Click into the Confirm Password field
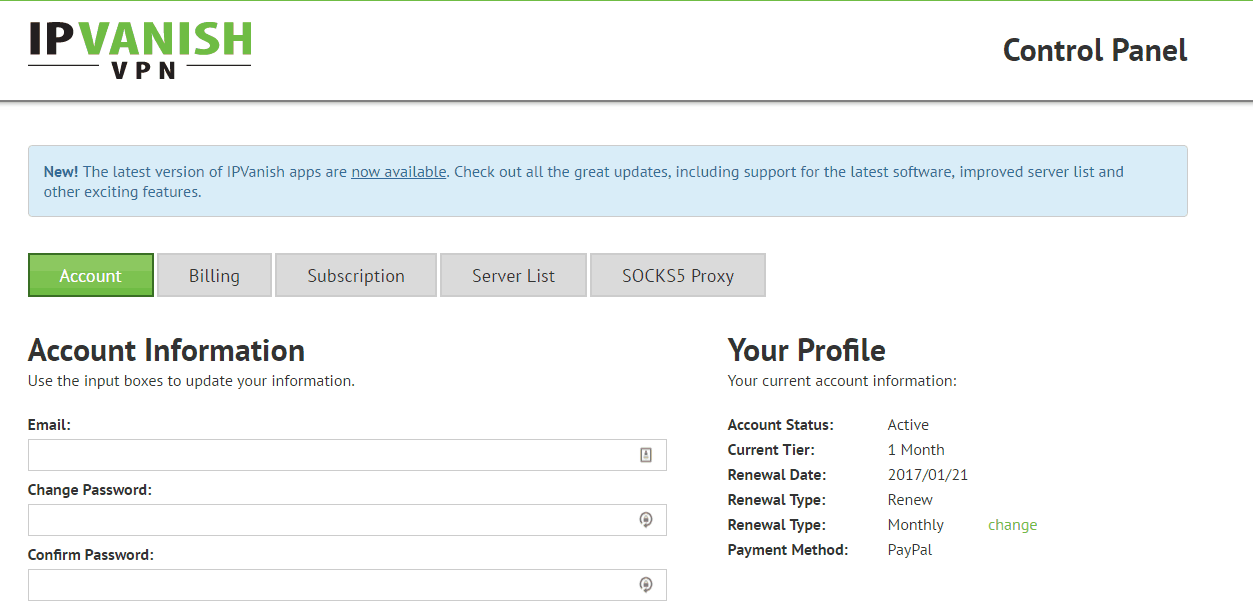This screenshot has width=1253, height=616. coord(347,585)
